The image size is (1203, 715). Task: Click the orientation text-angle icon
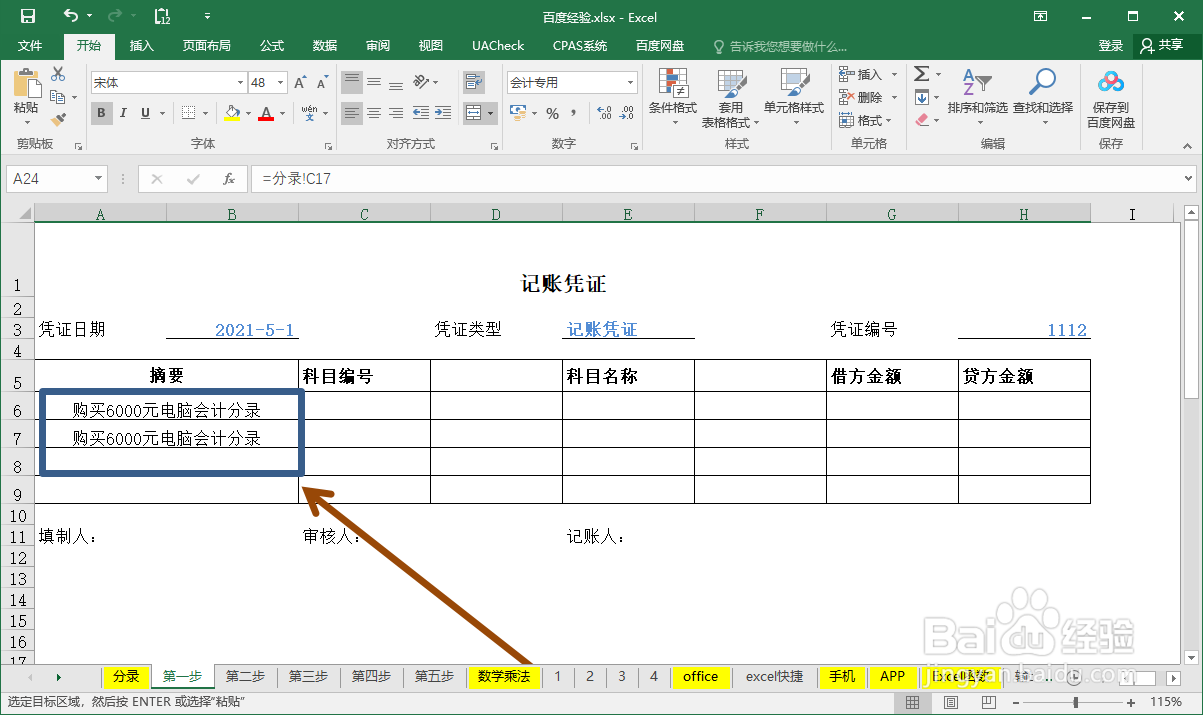click(x=421, y=83)
